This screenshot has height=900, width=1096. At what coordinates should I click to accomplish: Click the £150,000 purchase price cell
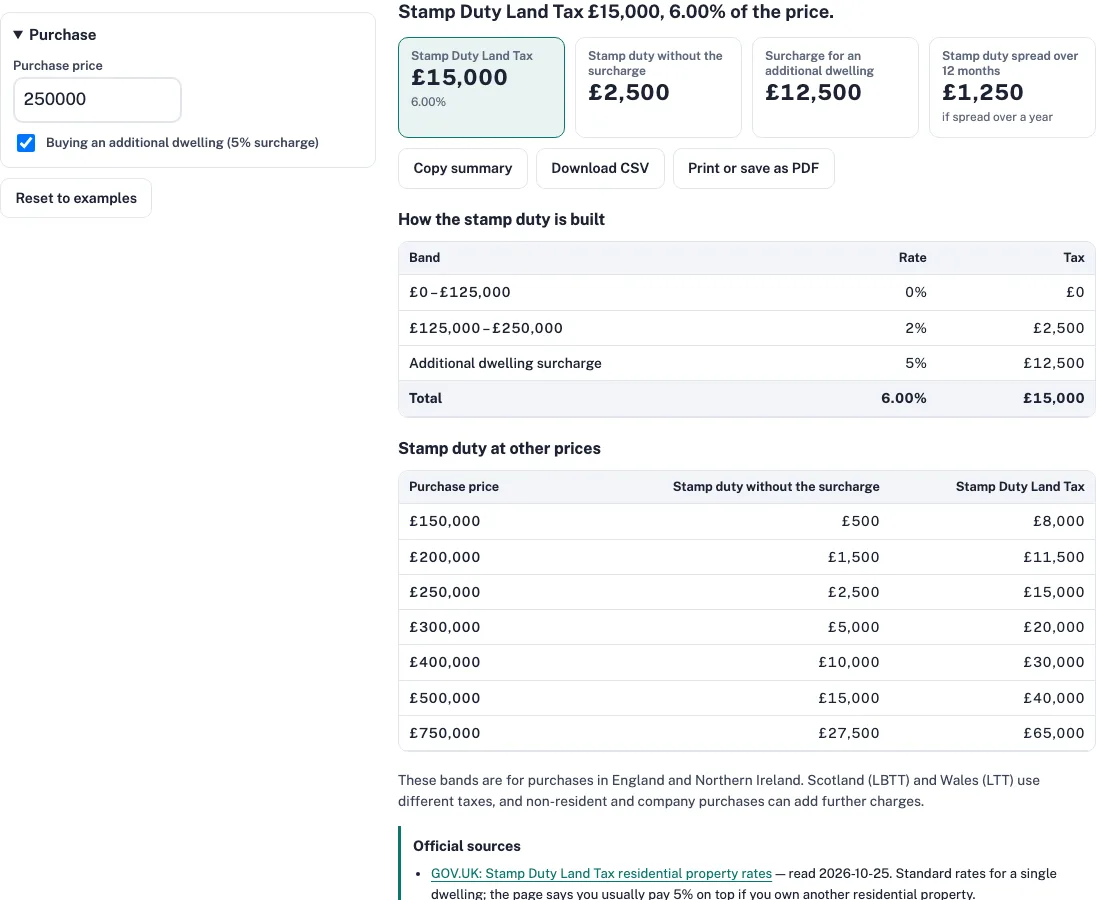(x=445, y=521)
